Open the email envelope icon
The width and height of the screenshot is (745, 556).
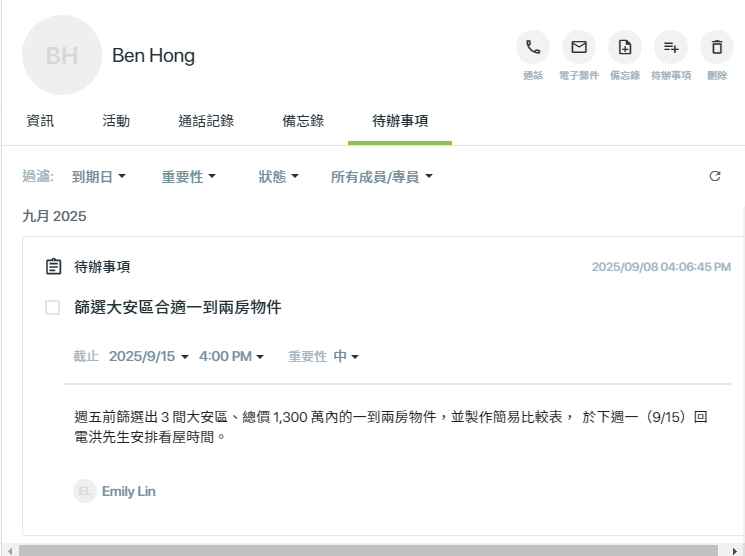coord(579,47)
